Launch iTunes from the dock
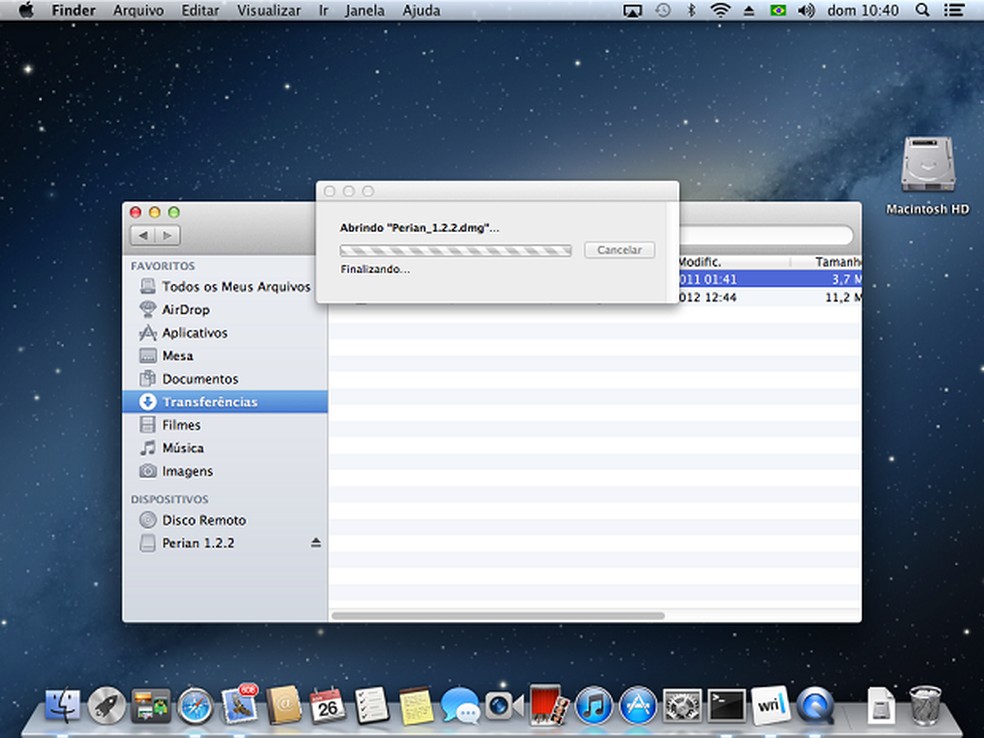This screenshot has height=738, width=984. point(593,706)
